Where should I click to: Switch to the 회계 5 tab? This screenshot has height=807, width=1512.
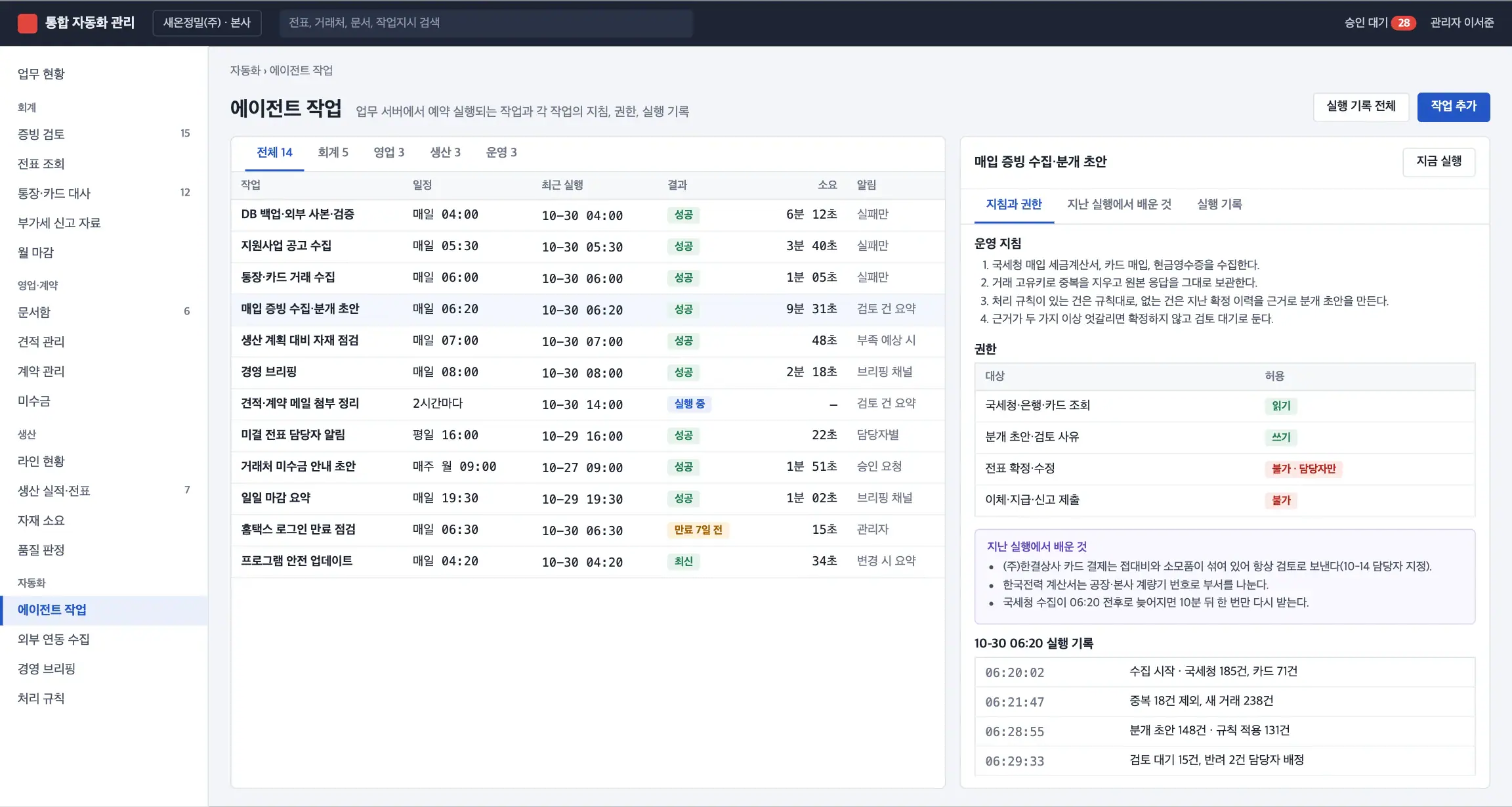333,153
